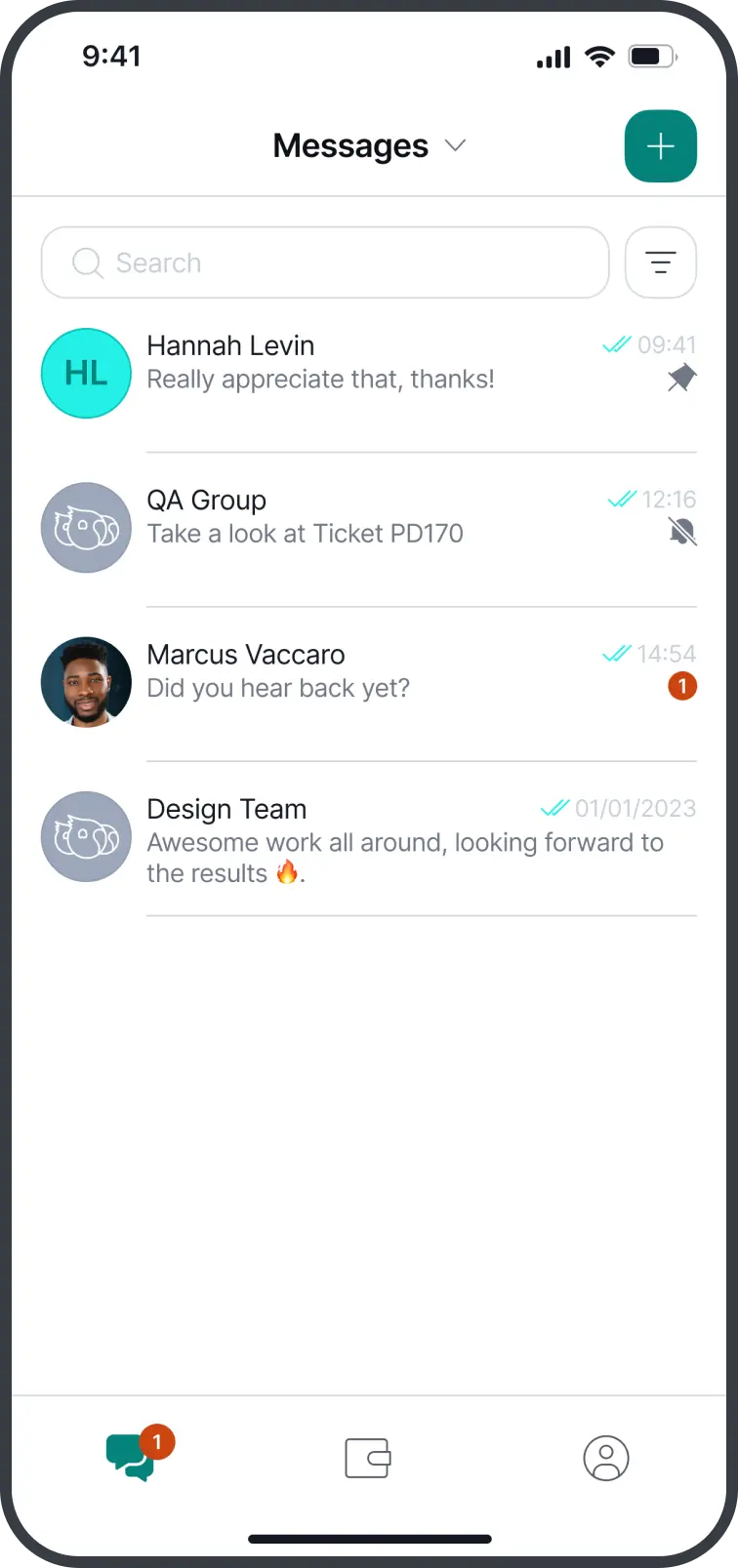738x1568 pixels.
Task: Click the Messages title
Action: (x=350, y=145)
